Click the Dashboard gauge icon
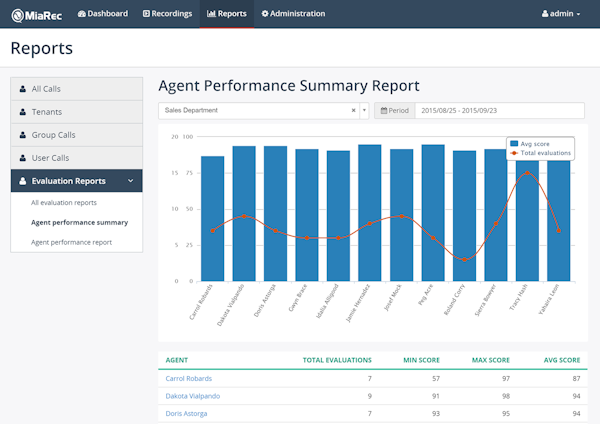 coord(82,14)
